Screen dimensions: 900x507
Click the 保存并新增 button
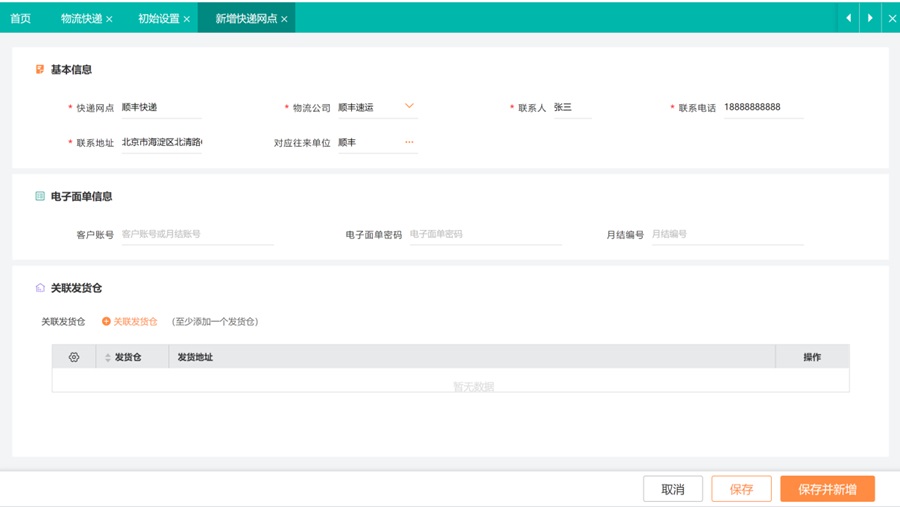(827, 489)
